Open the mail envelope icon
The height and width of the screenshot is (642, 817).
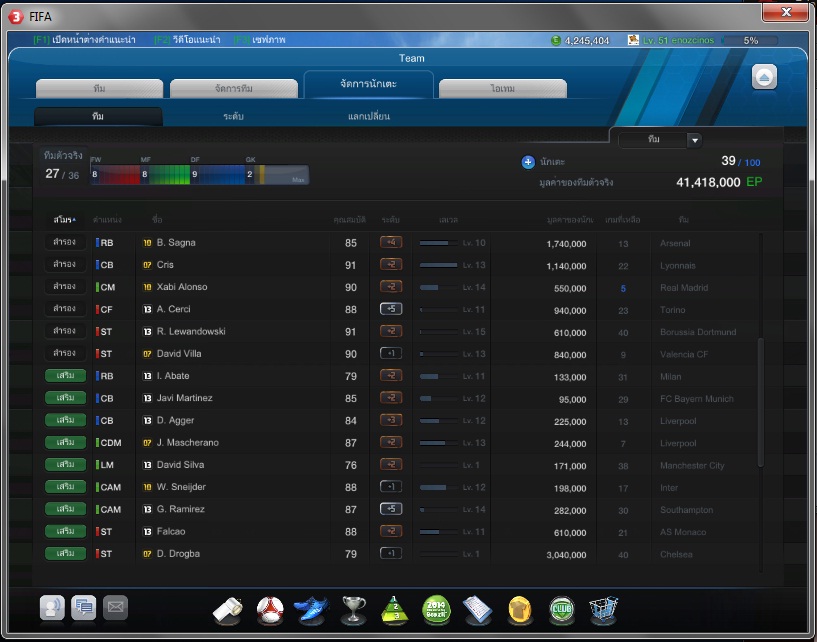[x=115, y=608]
